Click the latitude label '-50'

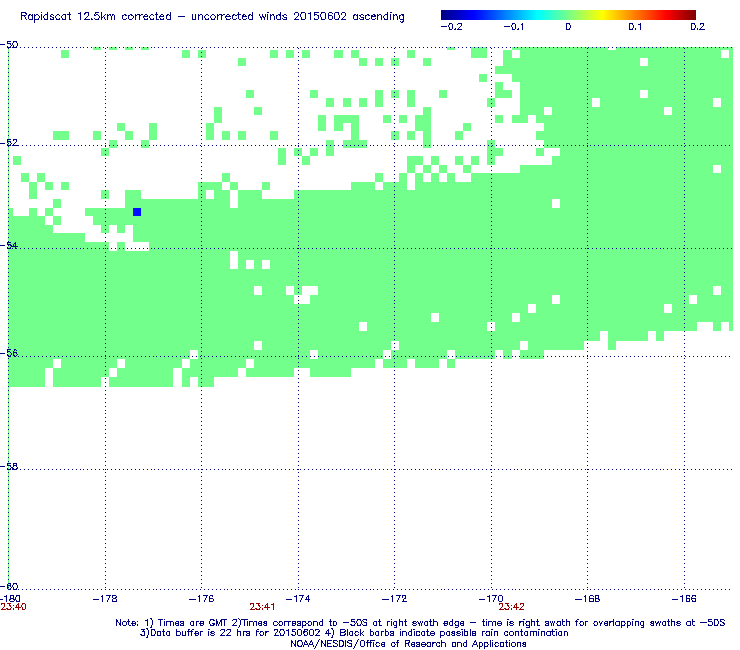point(9,45)
